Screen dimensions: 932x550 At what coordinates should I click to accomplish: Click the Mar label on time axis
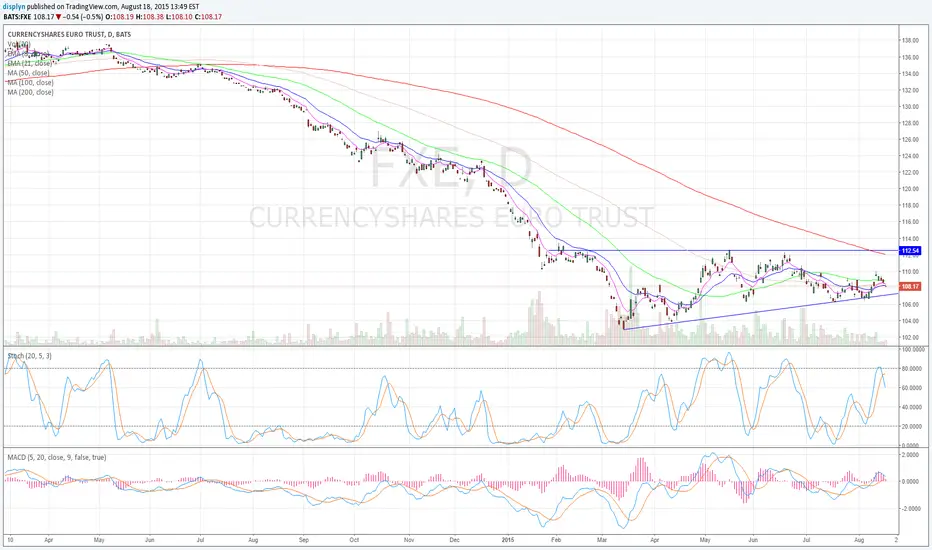click(602, 540)
